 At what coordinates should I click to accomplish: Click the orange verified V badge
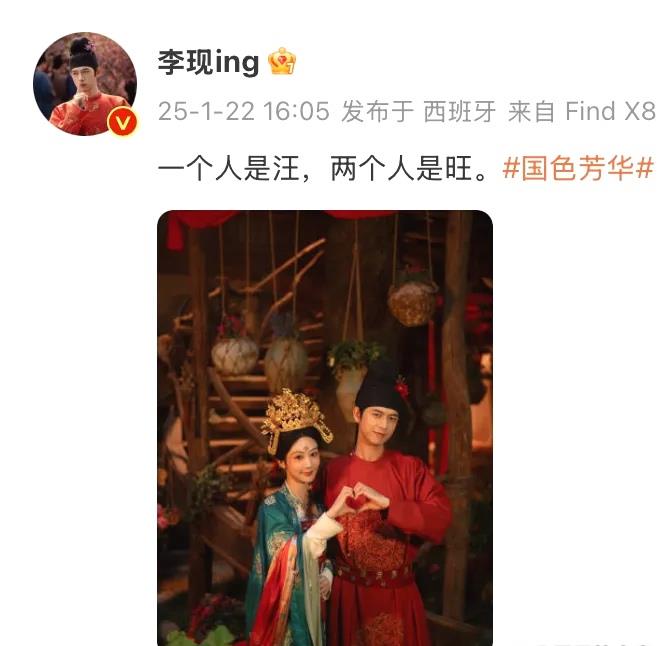[123, 122]
